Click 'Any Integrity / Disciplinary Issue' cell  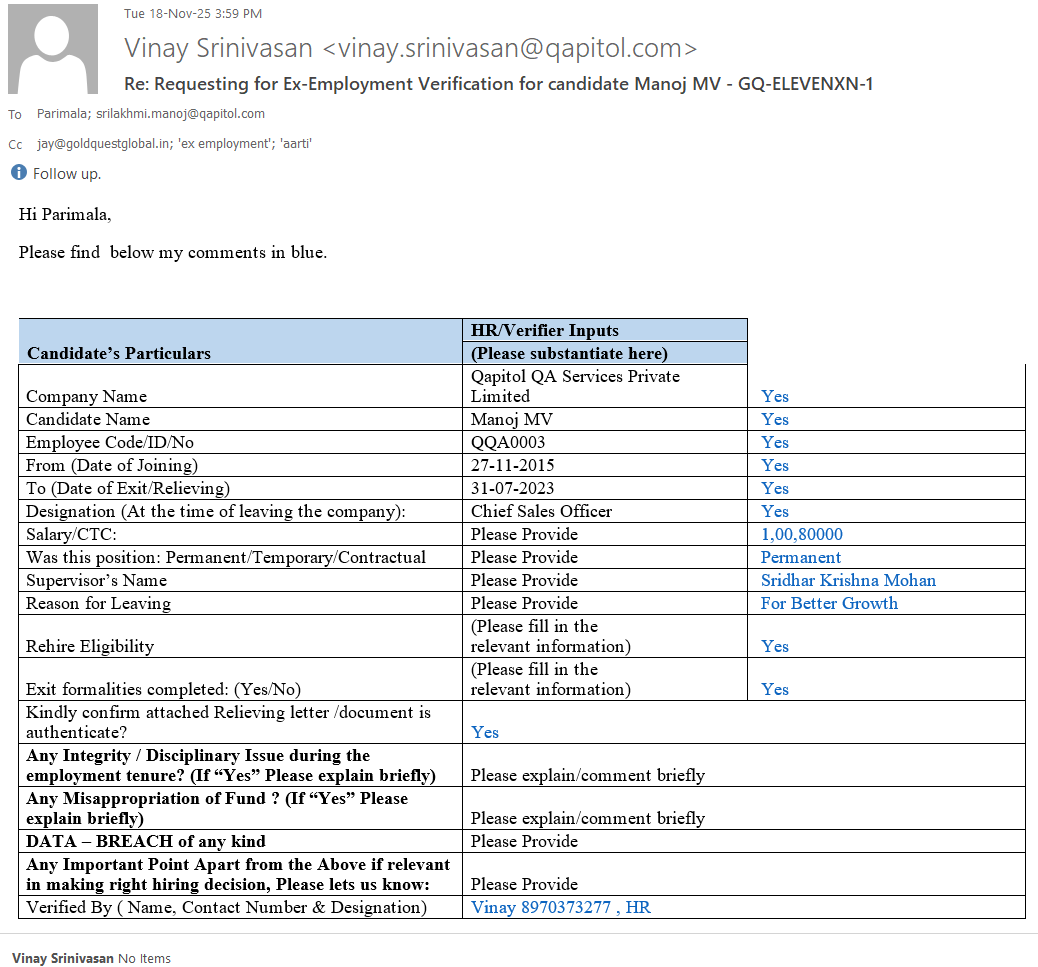click(x=241, y=765)
